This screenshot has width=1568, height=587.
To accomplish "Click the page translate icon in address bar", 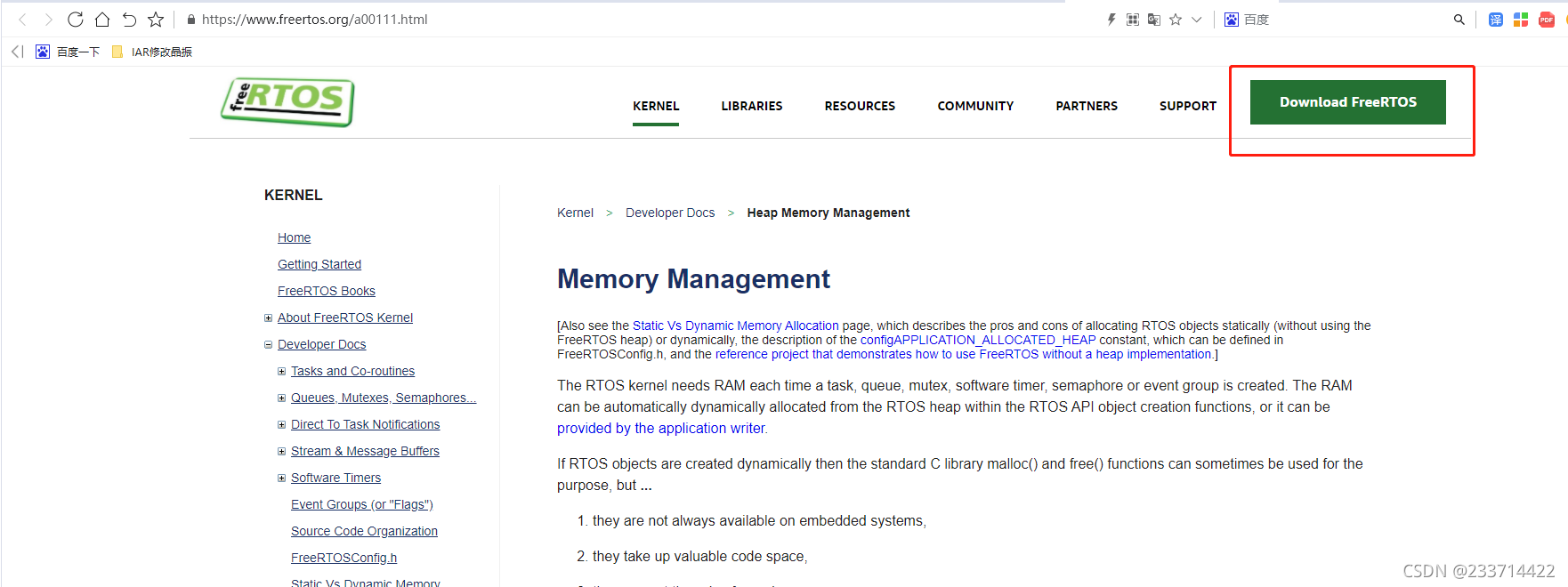I will [x=1154, y=20].
